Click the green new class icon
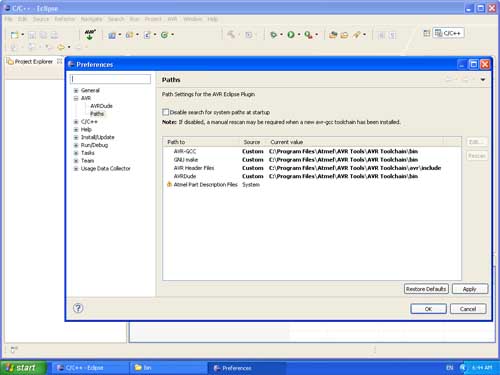 pos(164,35)
